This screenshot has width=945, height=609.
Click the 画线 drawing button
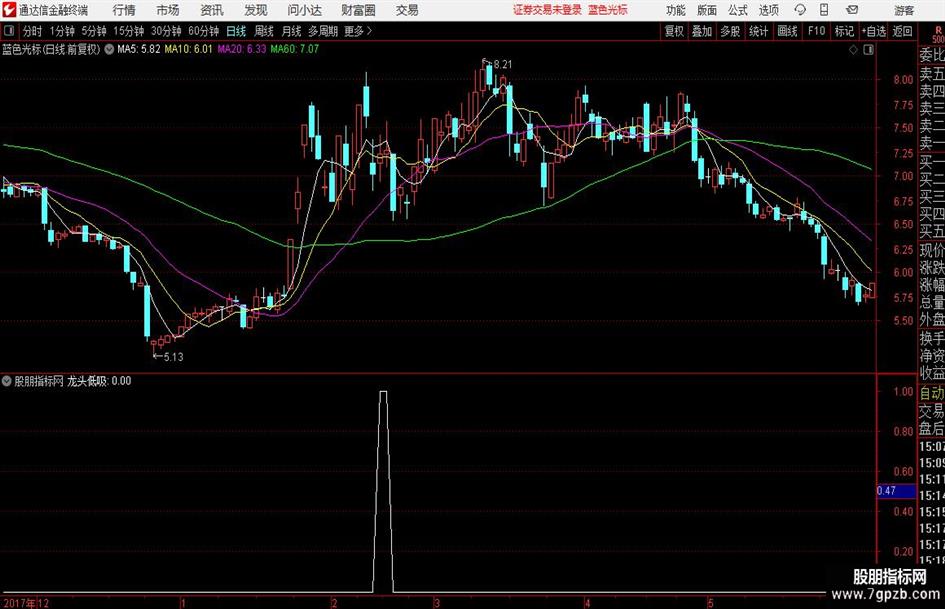coord(788,31)
